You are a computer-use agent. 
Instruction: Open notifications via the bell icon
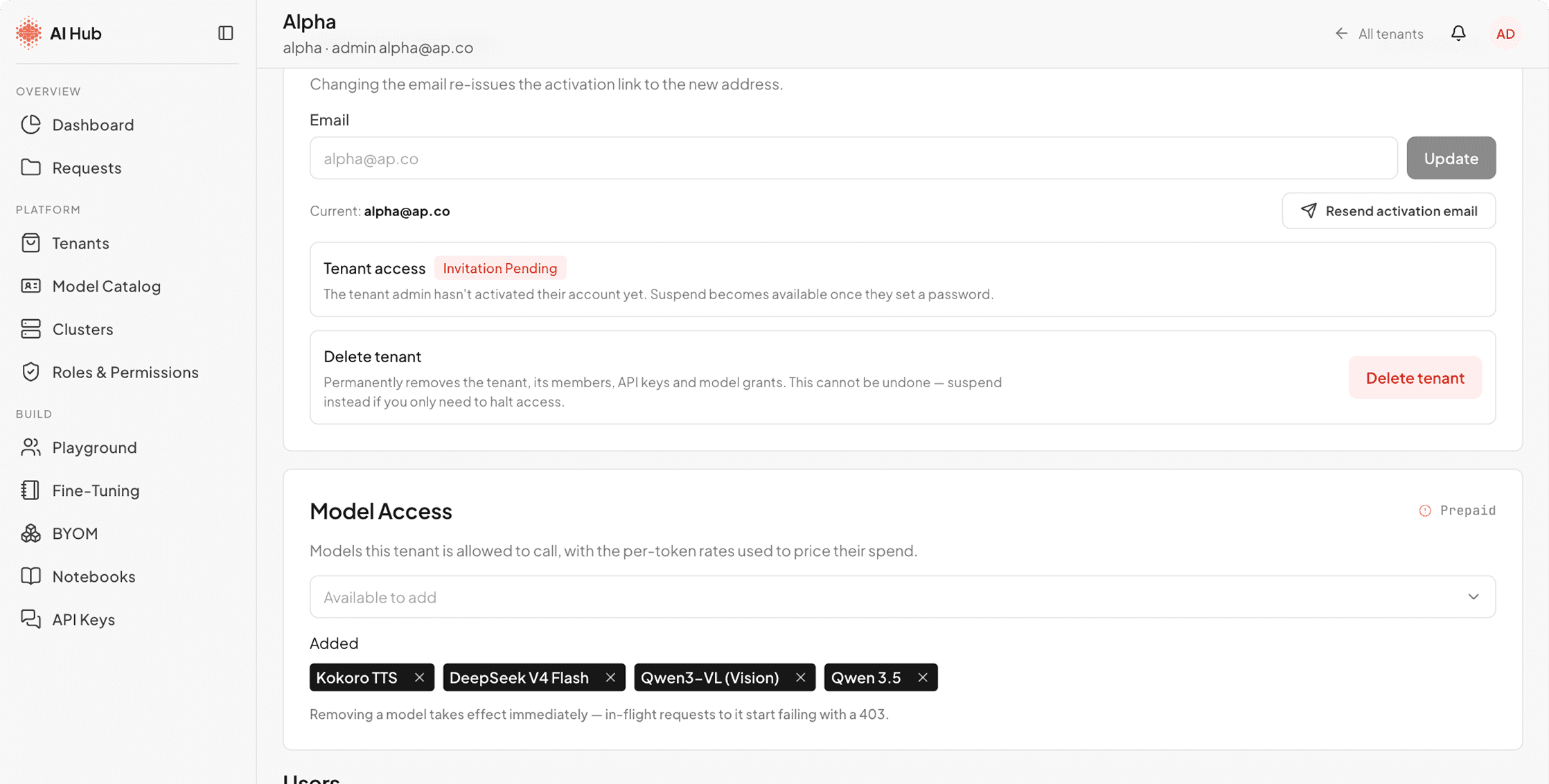point(1458,33)
